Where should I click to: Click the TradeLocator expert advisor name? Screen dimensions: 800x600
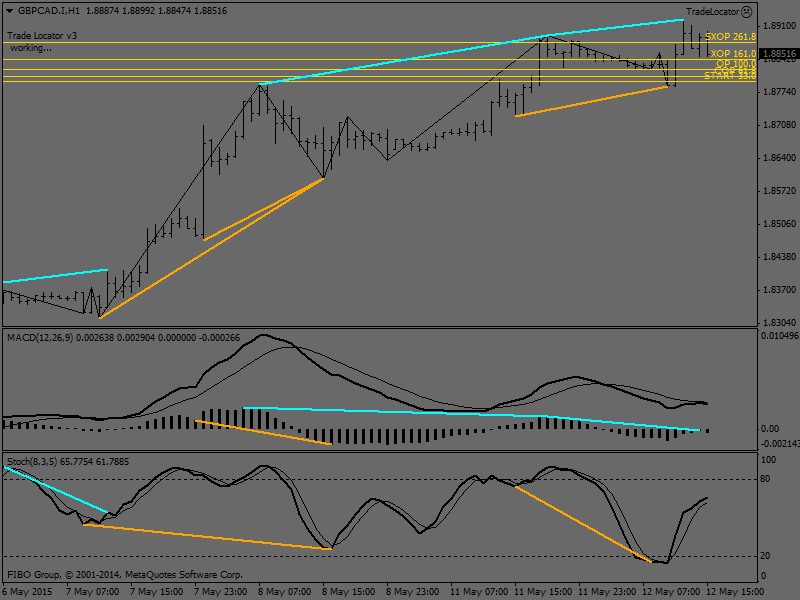[712, 11]
